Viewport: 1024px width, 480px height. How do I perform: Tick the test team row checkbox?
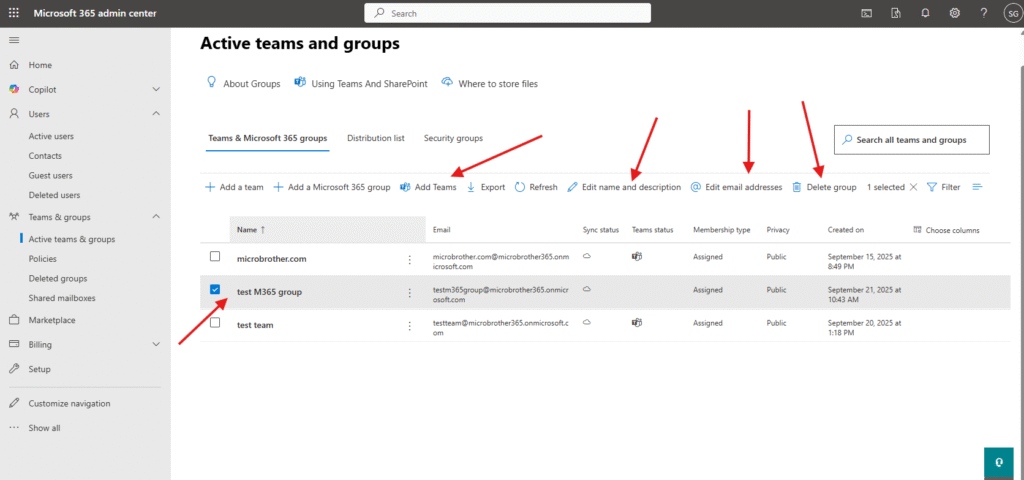pyautogui.click(x=215, y=323)
